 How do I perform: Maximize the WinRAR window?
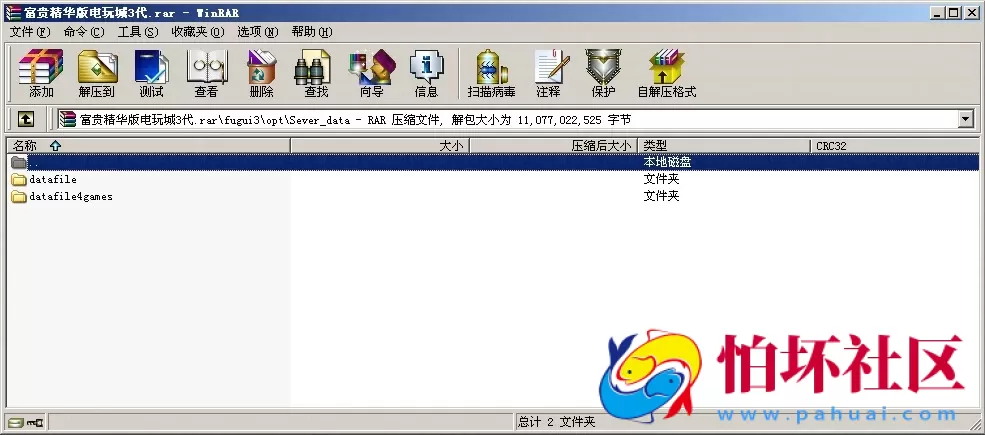(x=953, y=13)
